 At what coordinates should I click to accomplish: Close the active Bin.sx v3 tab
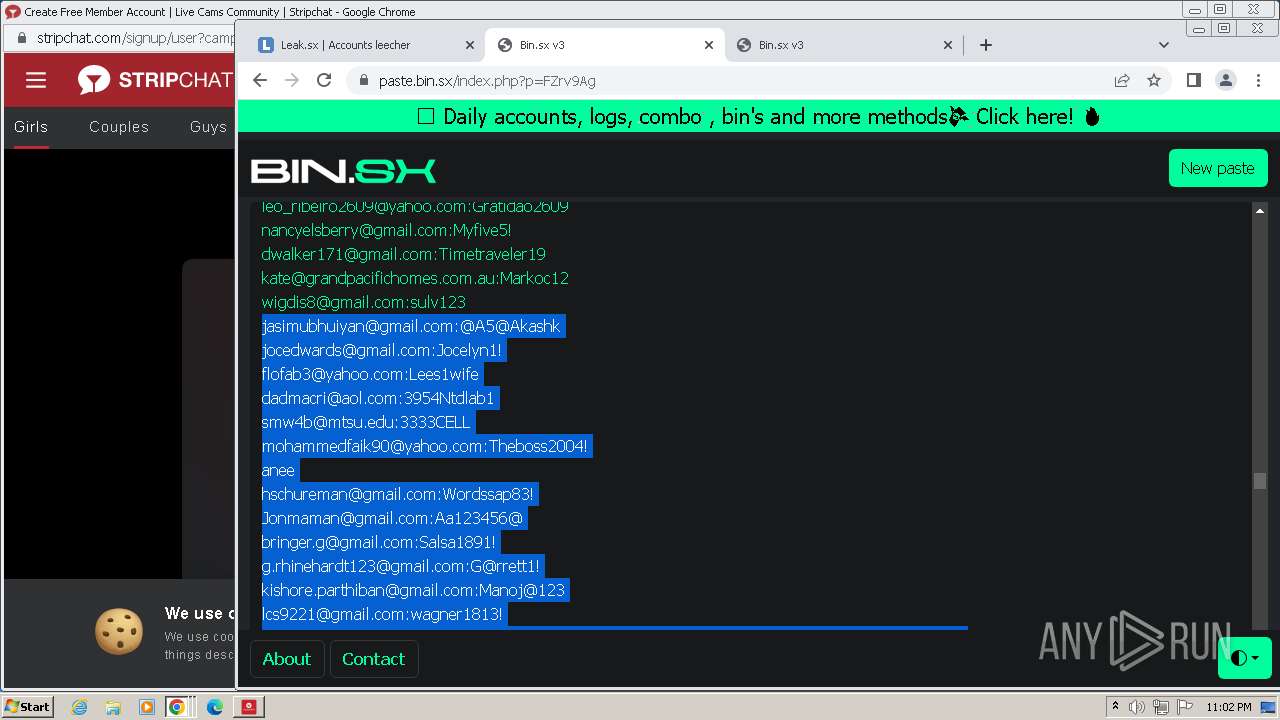pyautogui.click(x=709, y=45)
